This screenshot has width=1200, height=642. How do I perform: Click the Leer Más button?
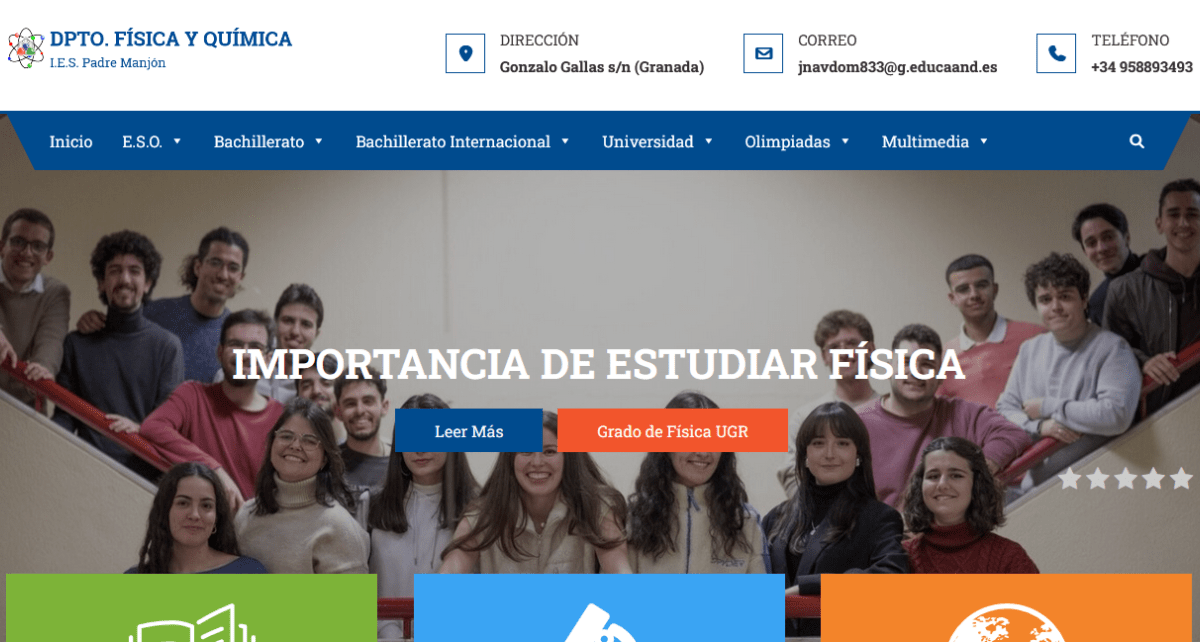pos(469,431)
